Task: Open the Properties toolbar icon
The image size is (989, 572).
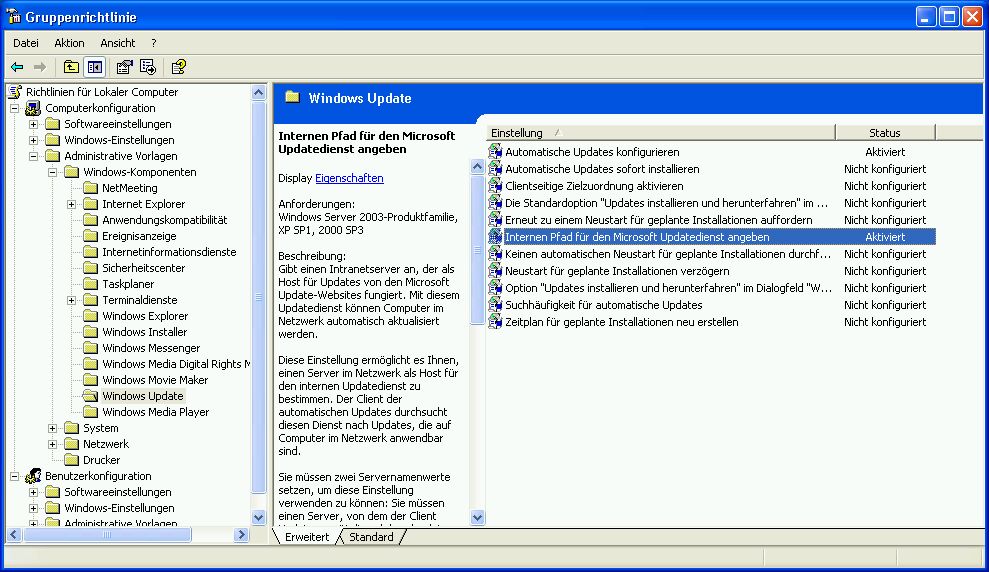Action: 124,67
